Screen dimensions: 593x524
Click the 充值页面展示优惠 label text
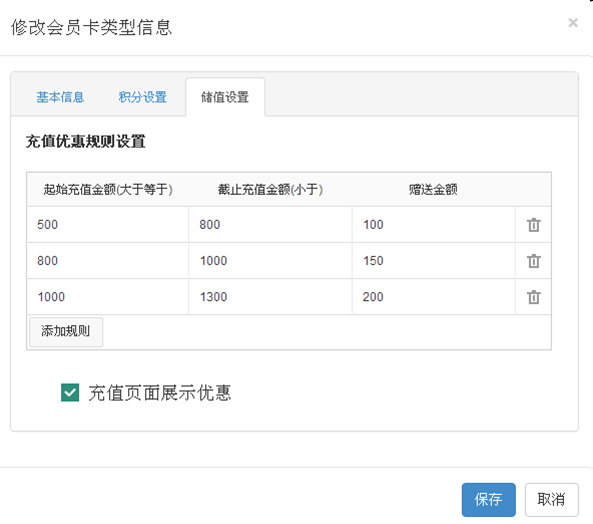pyautogui.click(x=160, y=393)
